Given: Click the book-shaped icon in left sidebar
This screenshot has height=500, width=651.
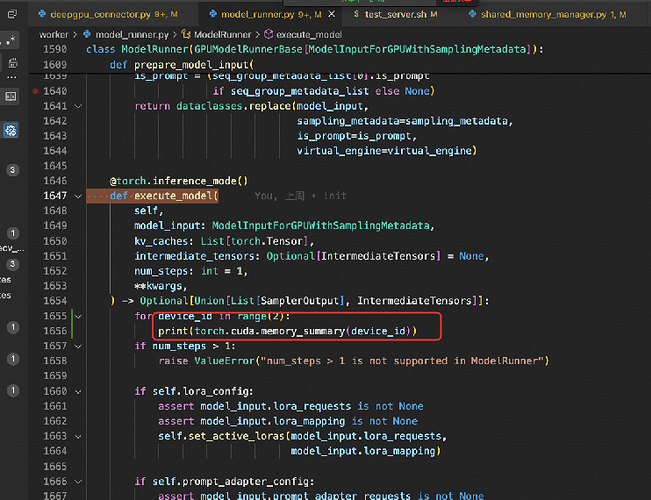Looking at the screenshot, I should (x=11, y=97).
